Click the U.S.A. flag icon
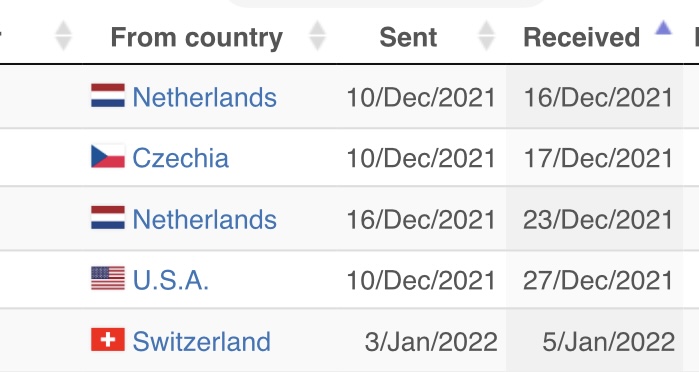This screenshot has width=699, height=372. 108,278
